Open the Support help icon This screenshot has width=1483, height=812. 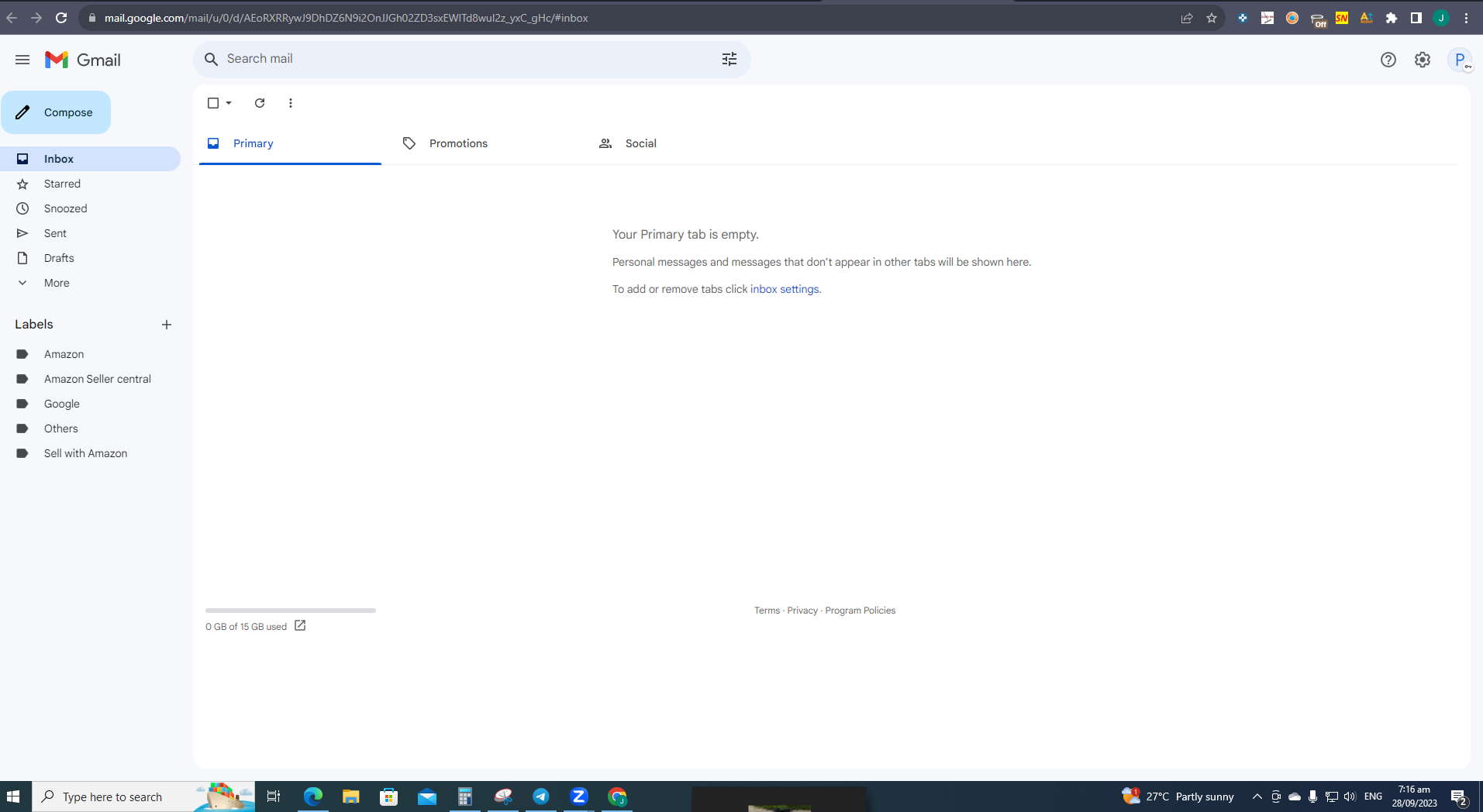[x=1388, y=60]
